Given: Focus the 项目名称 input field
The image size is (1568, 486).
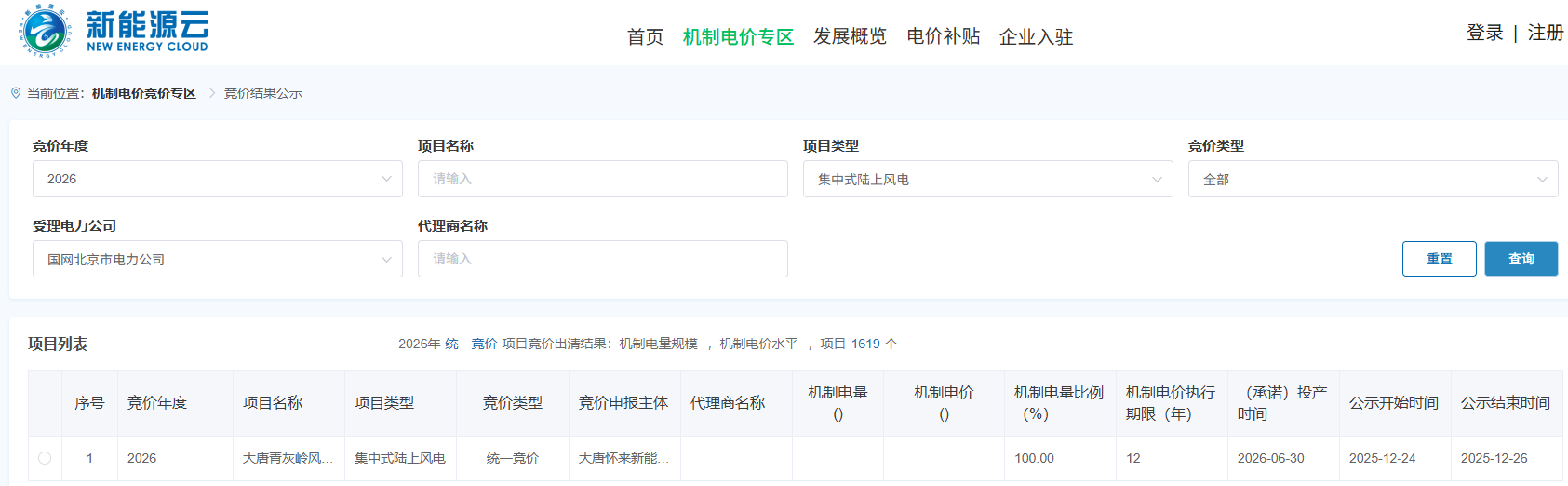Looking at the screenshot, I should (x=602, y=179).
